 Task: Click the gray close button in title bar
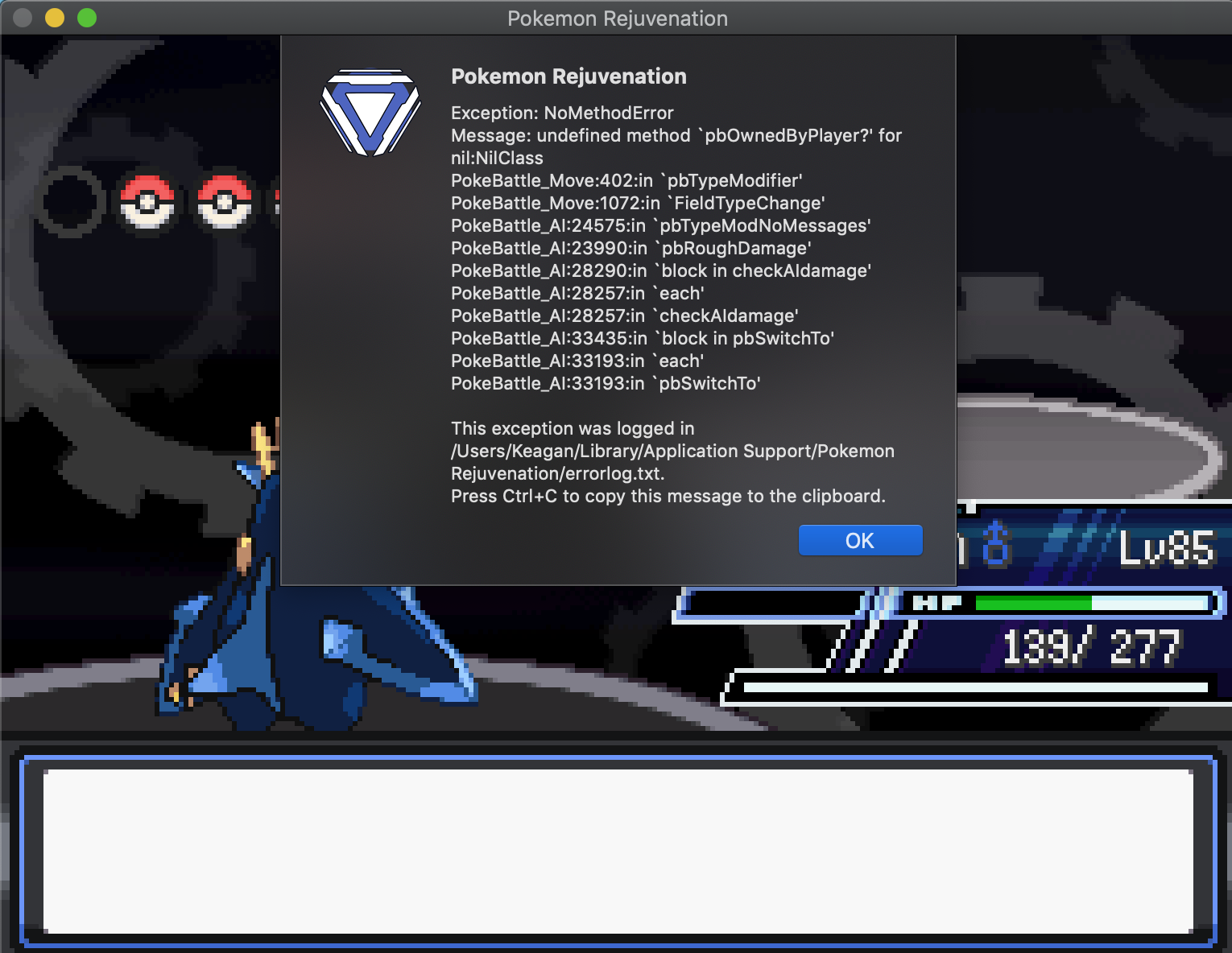coord(23,18)
